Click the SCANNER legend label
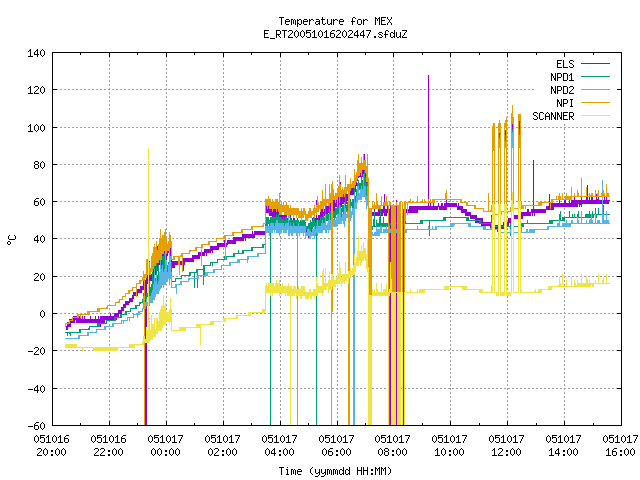 point(553,116)
